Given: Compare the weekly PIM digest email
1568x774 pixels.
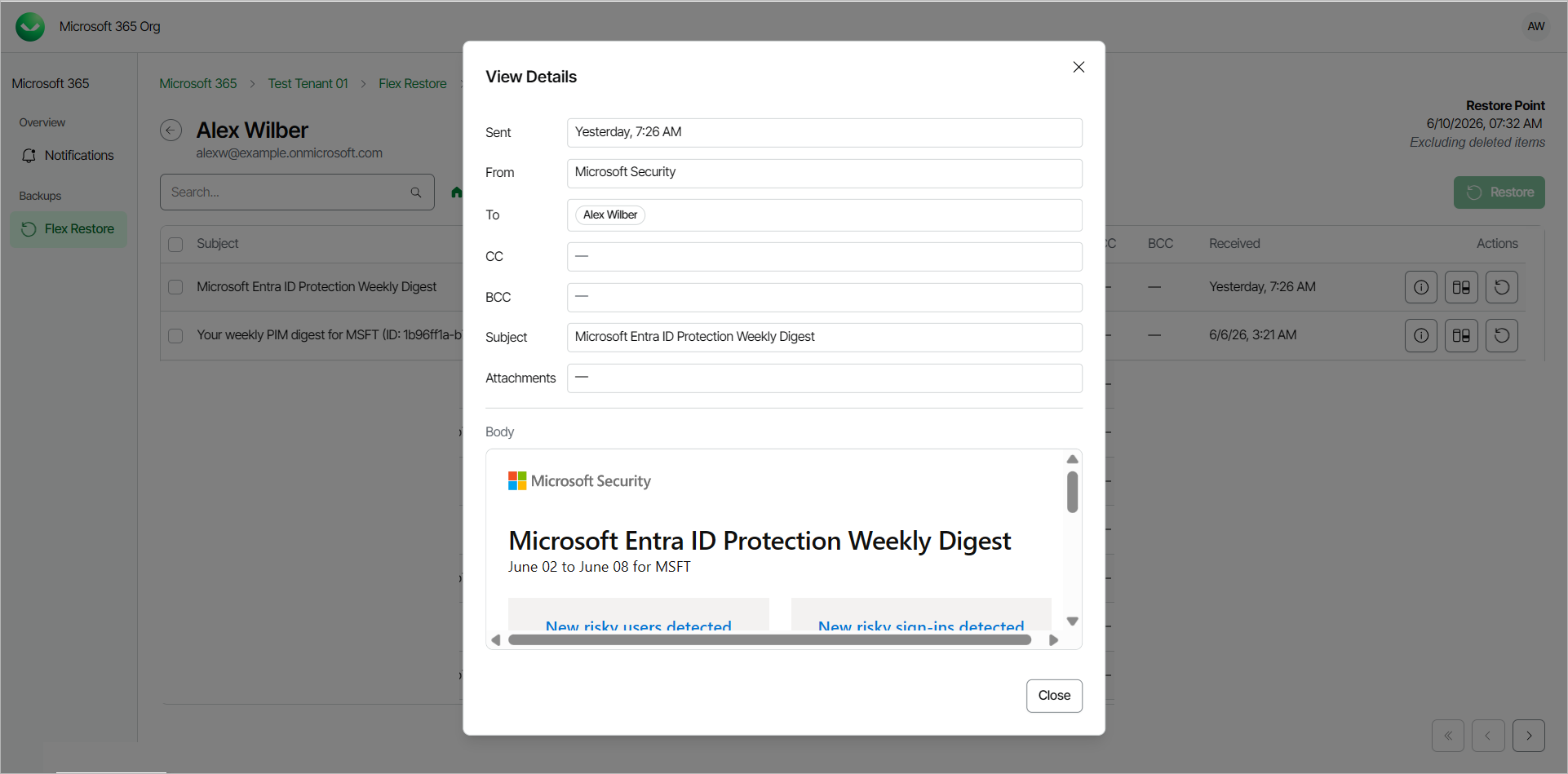Looking at the screenshot, I should click(1461, 335).
